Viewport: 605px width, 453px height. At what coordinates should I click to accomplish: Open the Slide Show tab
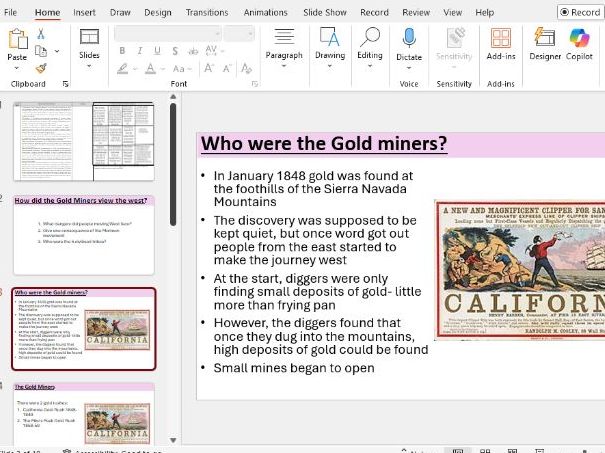[x=324, y=12]
